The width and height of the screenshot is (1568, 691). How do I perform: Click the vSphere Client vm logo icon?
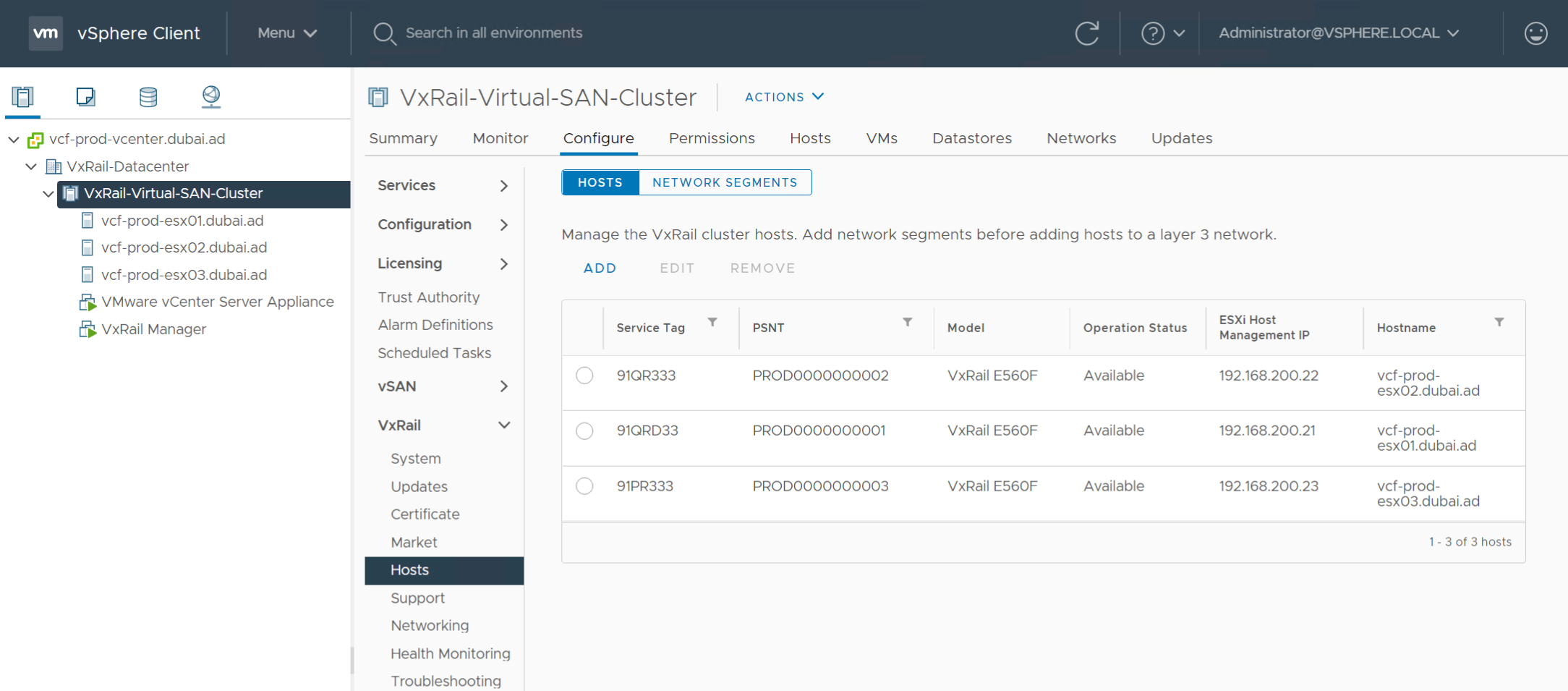tap(45, 33)
